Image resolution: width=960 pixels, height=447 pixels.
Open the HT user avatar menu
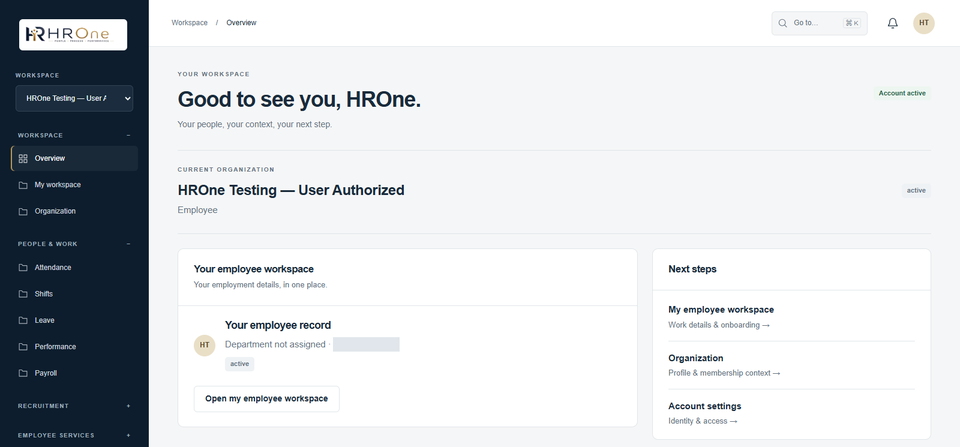point(924,23)
